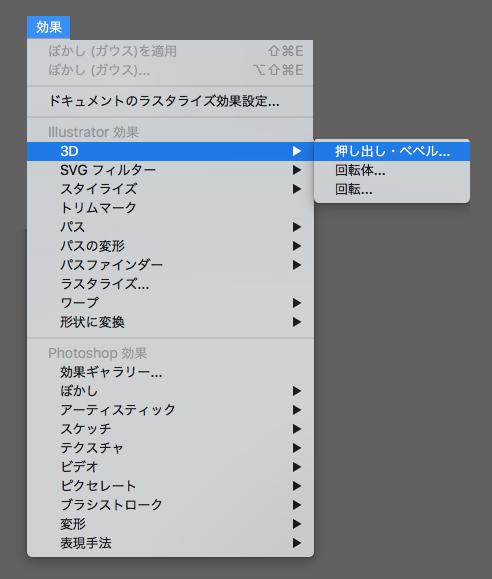
Task: Choose 回転体... in the 3D submenu
Action: pos(392,170)
